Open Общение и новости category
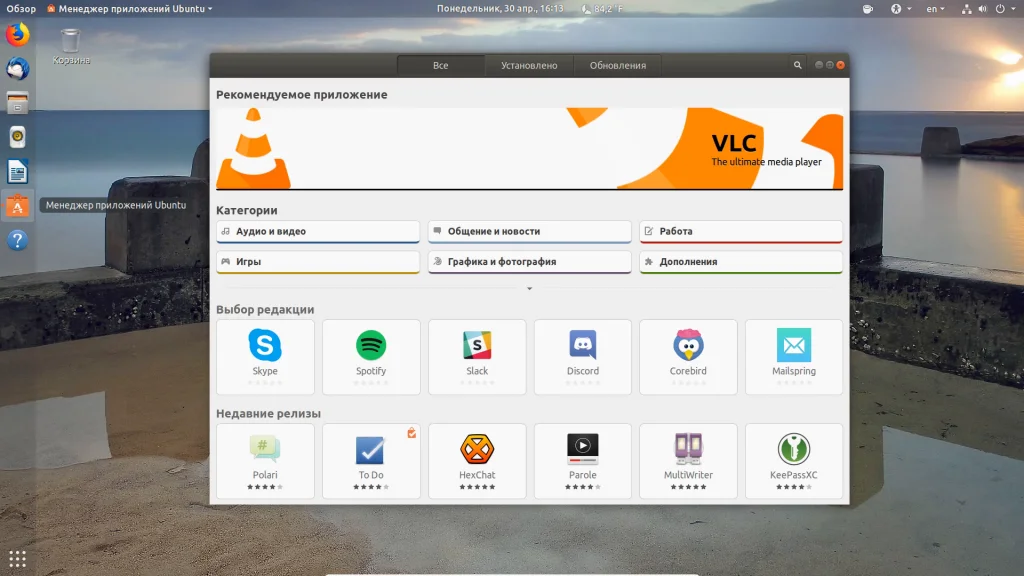1024x576 pixels. point(530,231)
